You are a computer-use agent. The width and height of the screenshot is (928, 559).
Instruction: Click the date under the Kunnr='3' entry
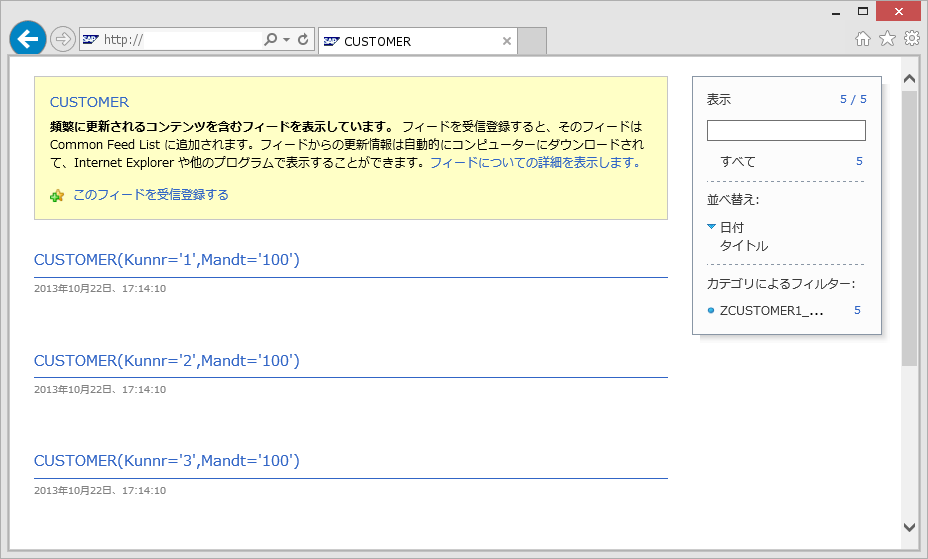click(100, 490)
